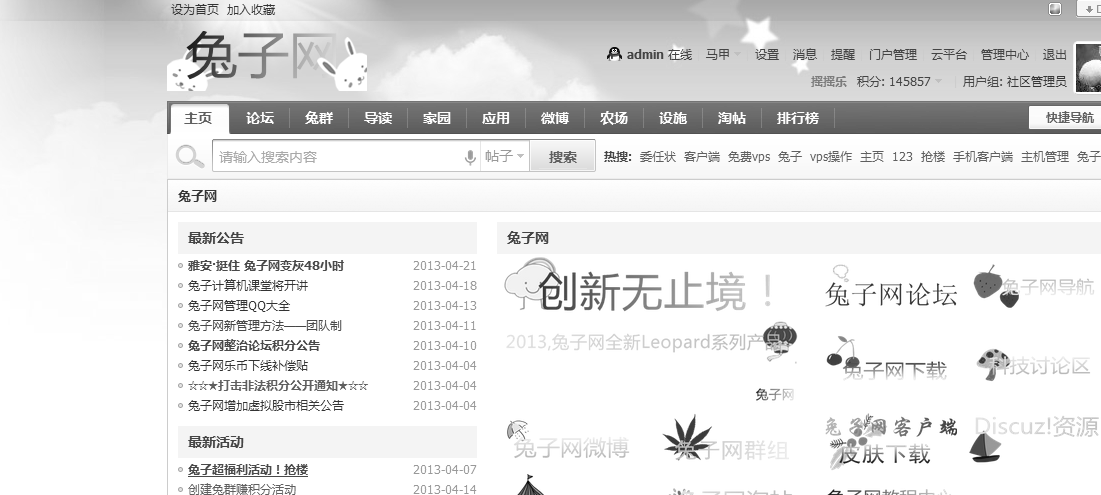Click the leaf icon for 兔子网群组
The height and width of the screenshot is (495, 1101).
[687, 437]
